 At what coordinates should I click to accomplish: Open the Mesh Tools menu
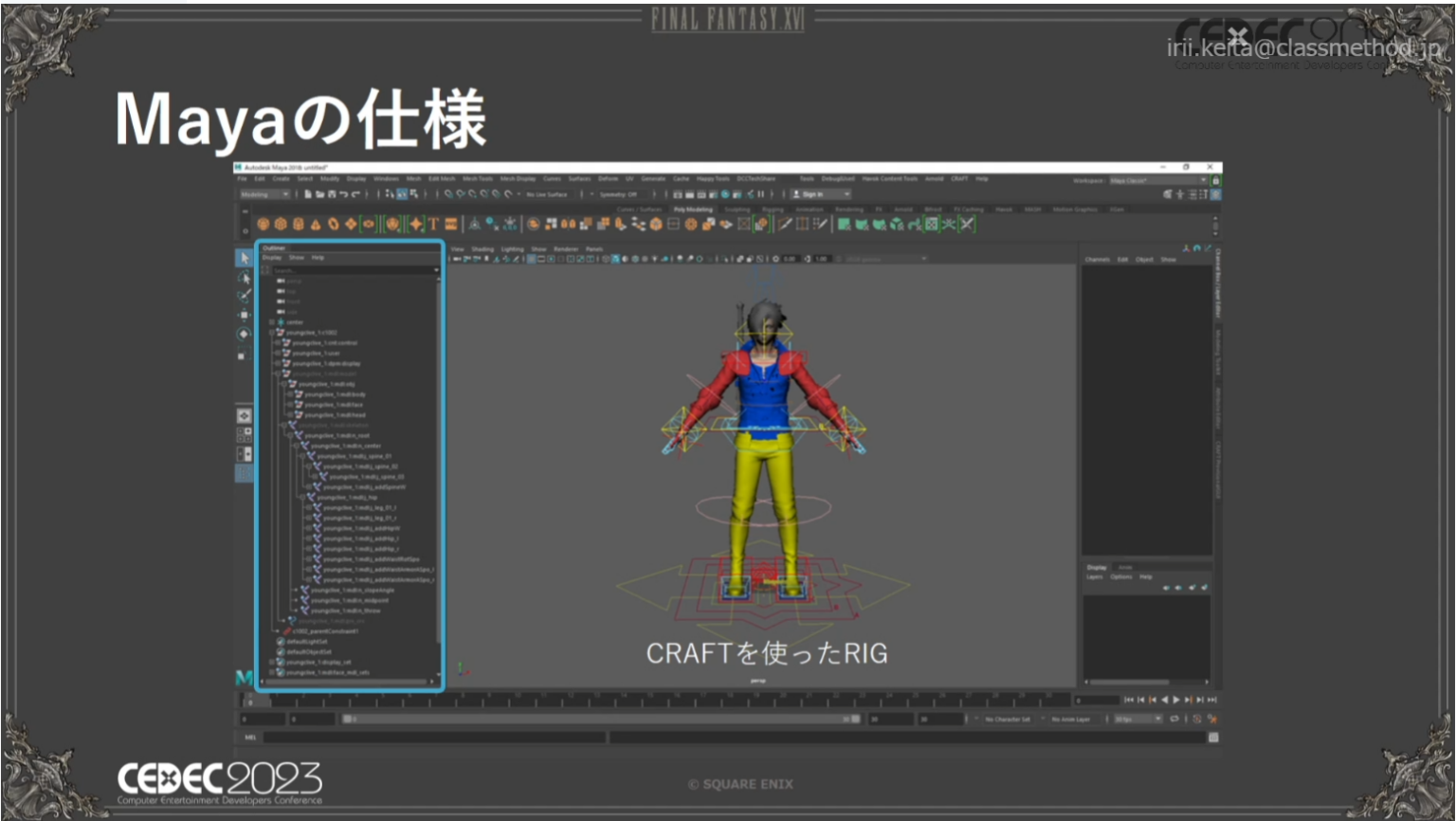[473, 179]
